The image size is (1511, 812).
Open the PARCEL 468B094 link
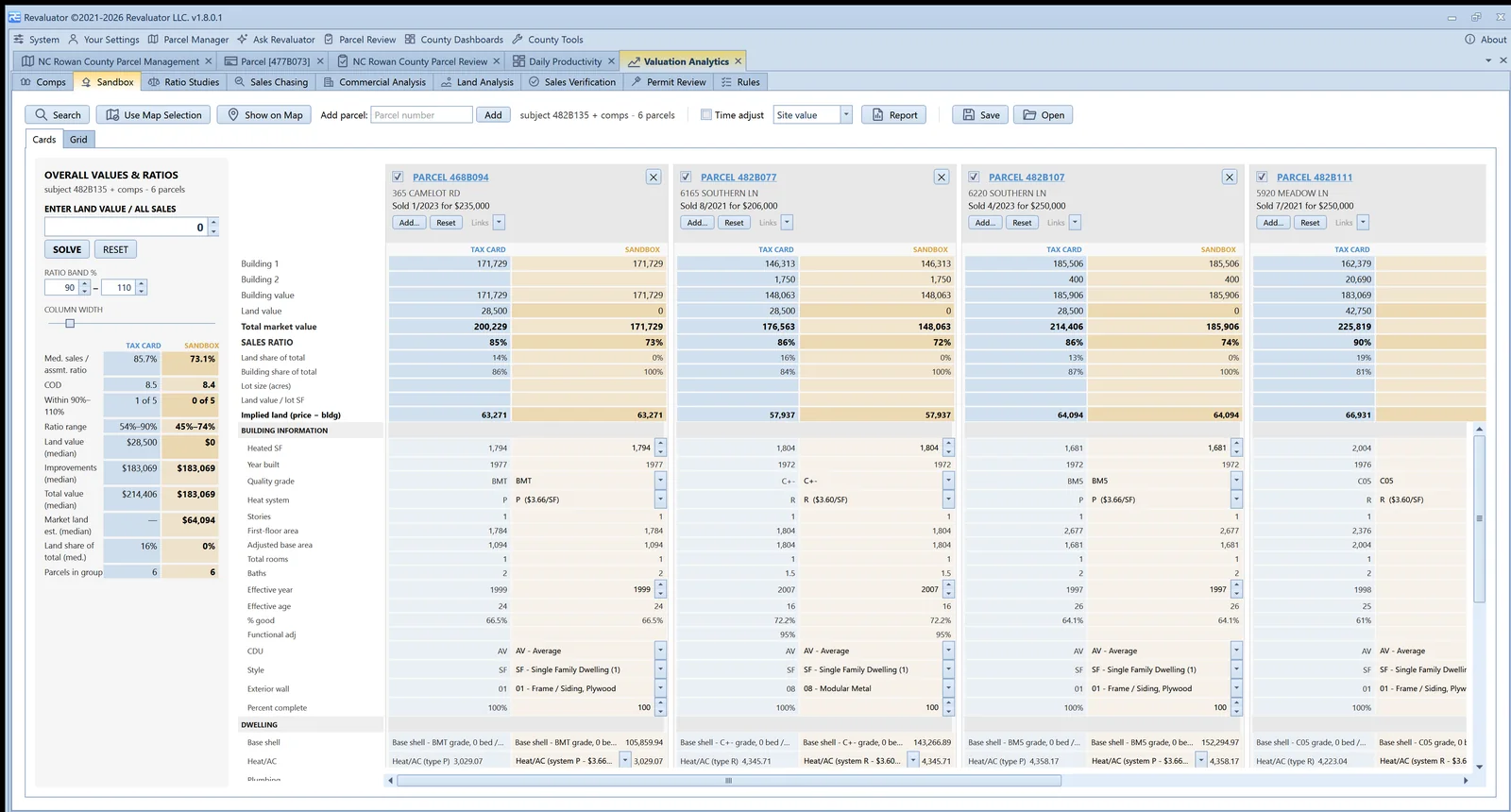(x=450, y=178)
